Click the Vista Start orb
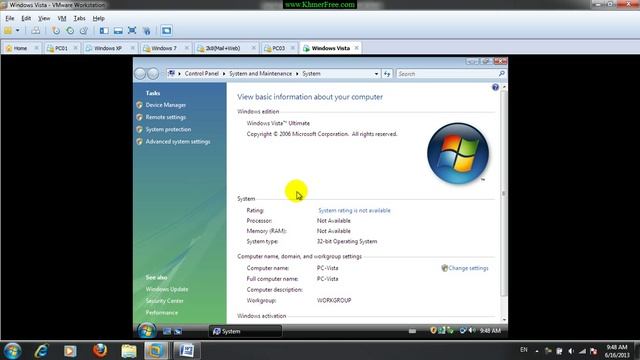This screenshot has width=640, height=360. pos(146,331)
